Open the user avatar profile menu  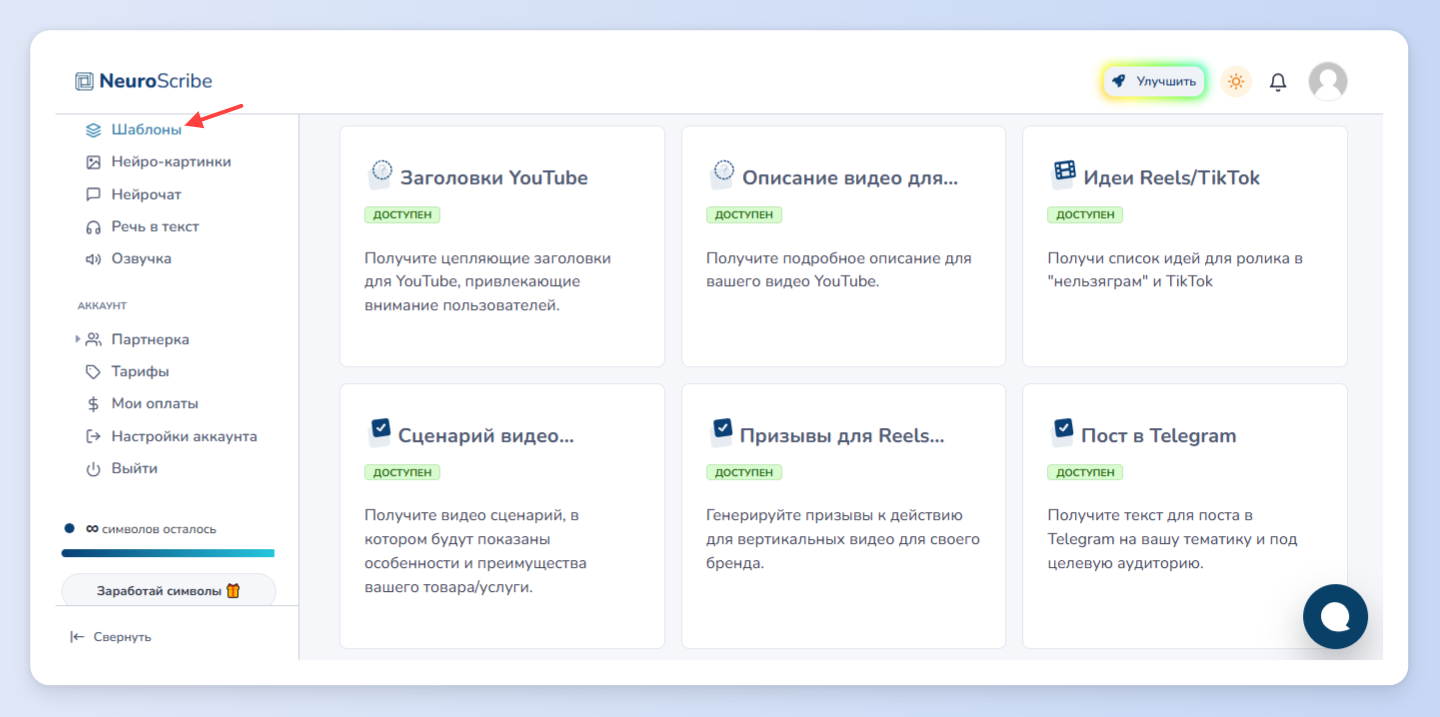click(1328, 81)
